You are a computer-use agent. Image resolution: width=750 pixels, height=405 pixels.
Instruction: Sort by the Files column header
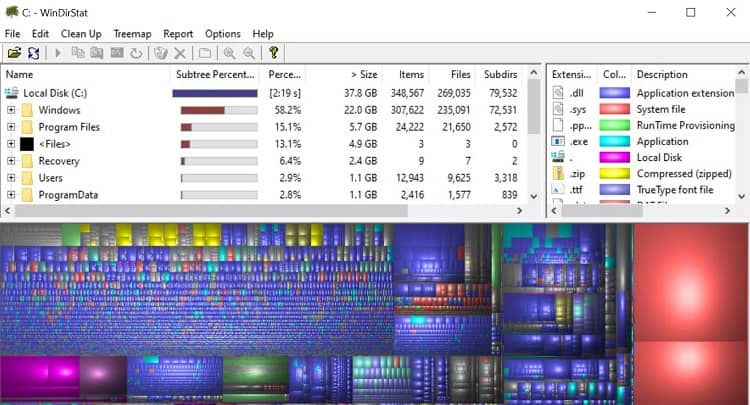452,75
